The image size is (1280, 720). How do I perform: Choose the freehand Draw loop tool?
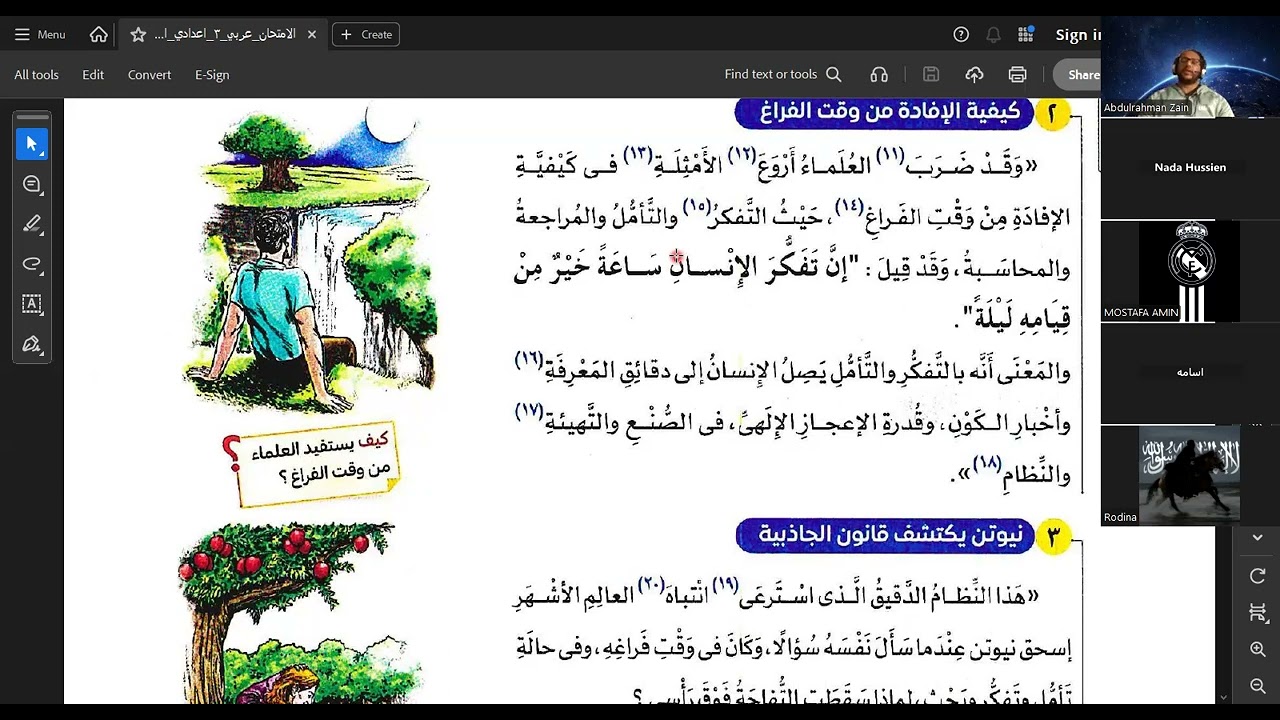tap(31, 264)
